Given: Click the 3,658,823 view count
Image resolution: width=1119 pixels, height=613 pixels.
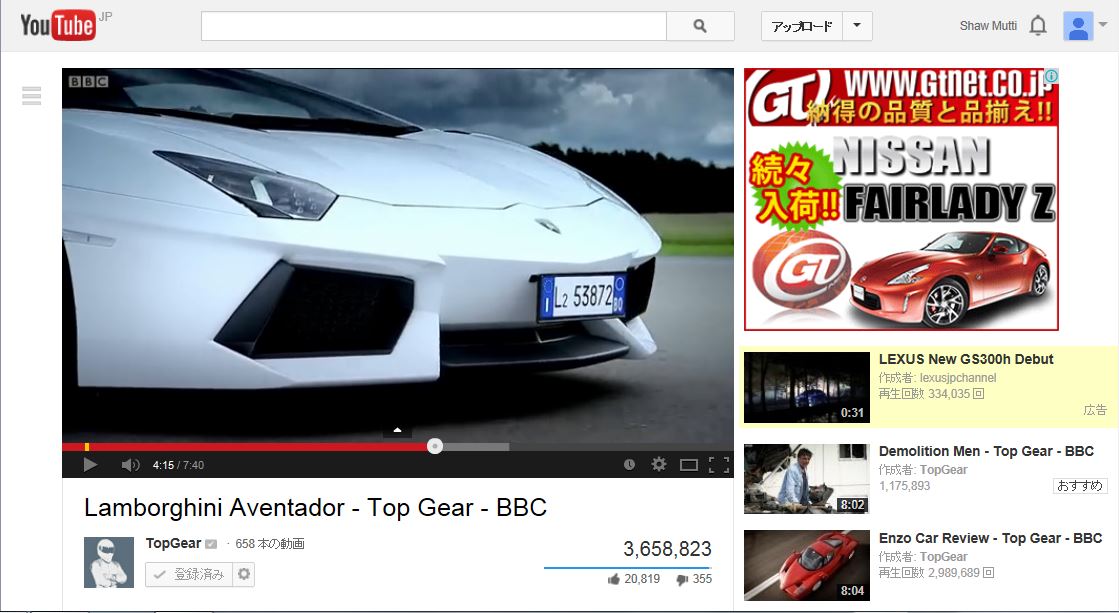Looking at the screenshot, I should pos(667,549).
